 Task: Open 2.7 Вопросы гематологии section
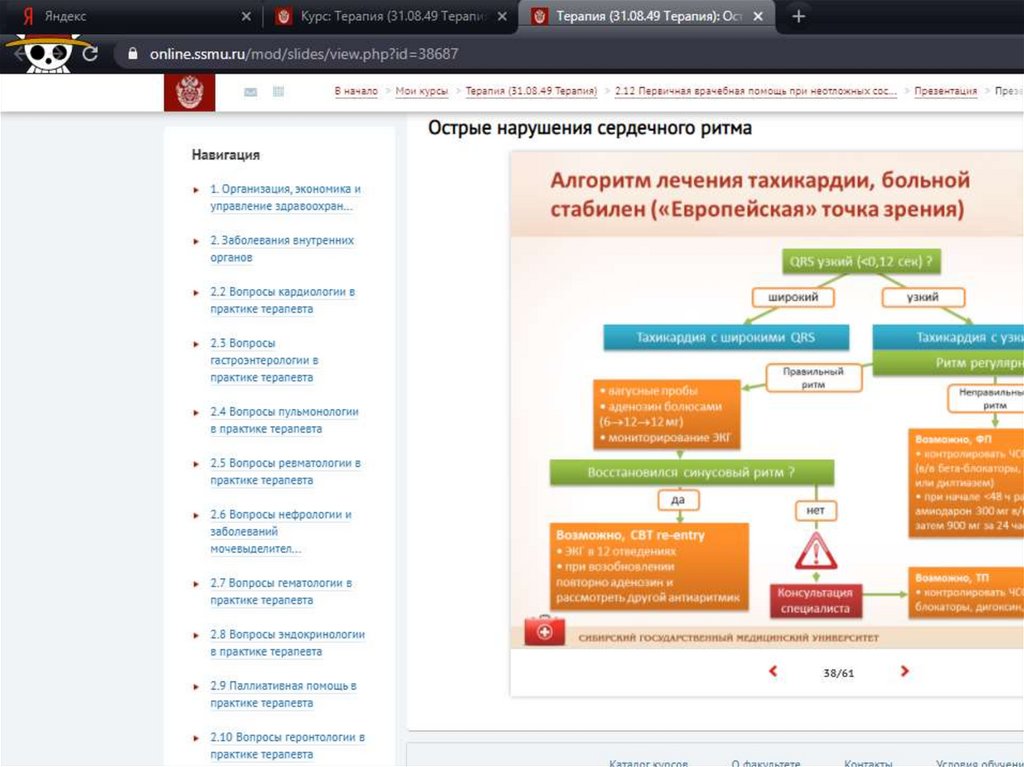(x=281, y=591)
